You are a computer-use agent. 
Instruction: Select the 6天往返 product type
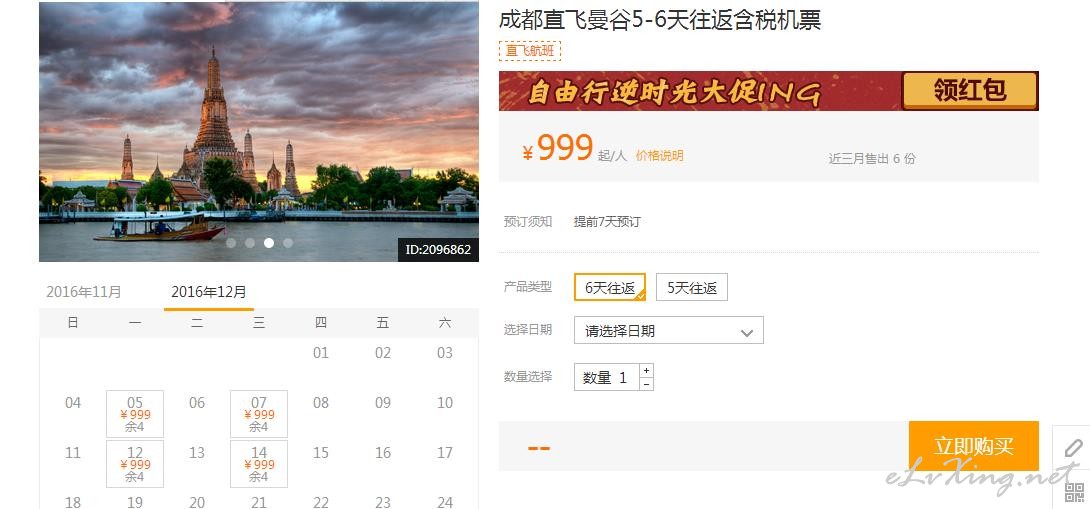[x=610, y=287]
